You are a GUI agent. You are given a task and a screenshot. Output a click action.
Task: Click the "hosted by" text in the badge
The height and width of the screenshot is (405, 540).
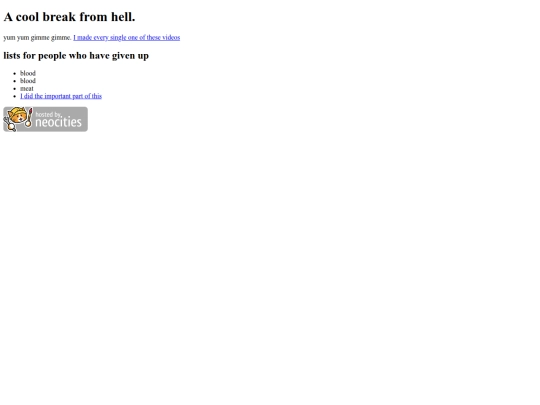48,114
